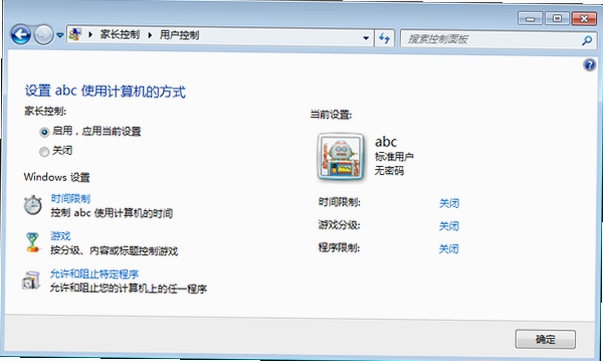Screen dimensions: 603x361
Task: Click the 设置 abc 使用计算机的方式 heading
Action: [105, 91]
